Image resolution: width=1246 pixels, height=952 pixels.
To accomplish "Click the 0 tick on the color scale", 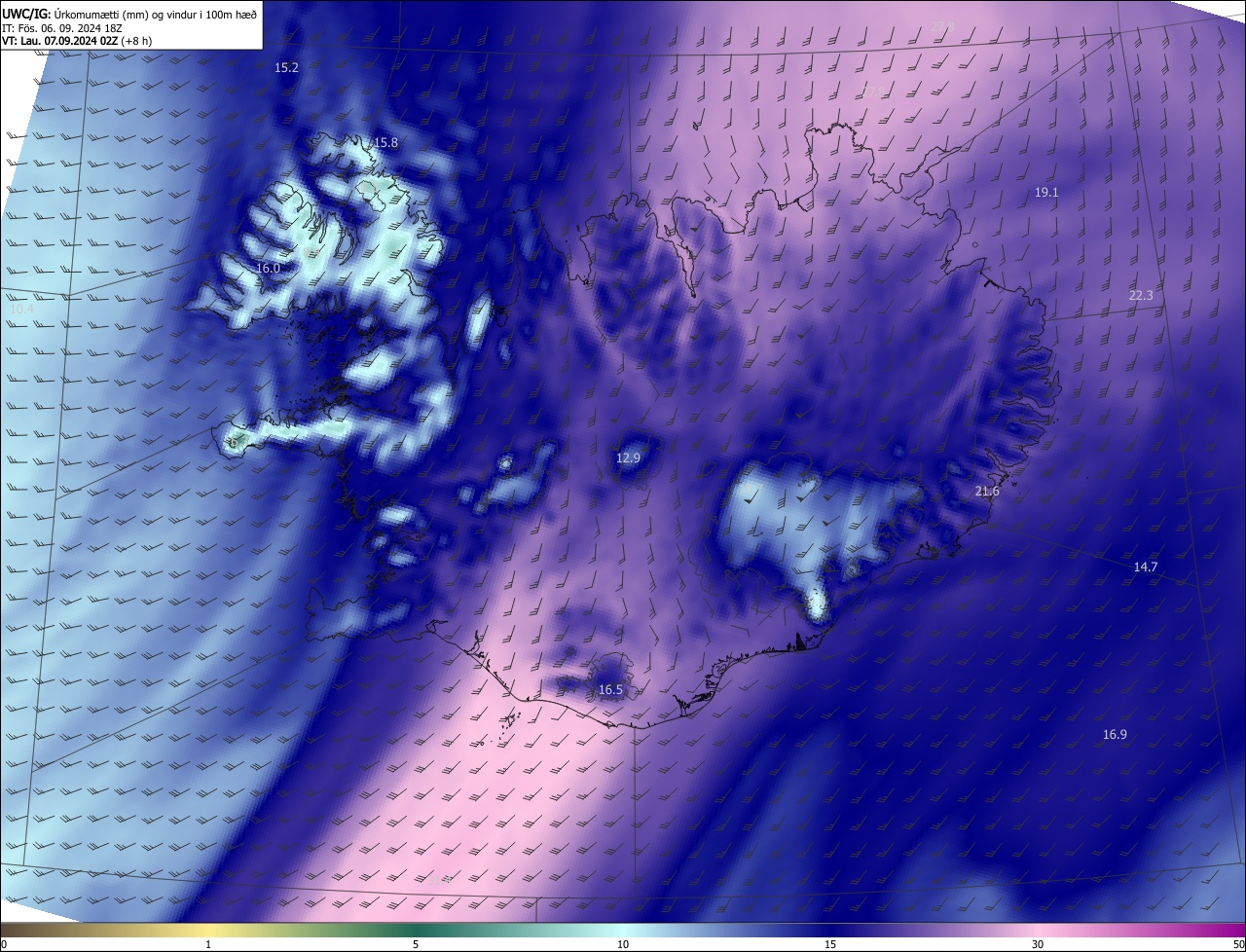I will [4, 944].
